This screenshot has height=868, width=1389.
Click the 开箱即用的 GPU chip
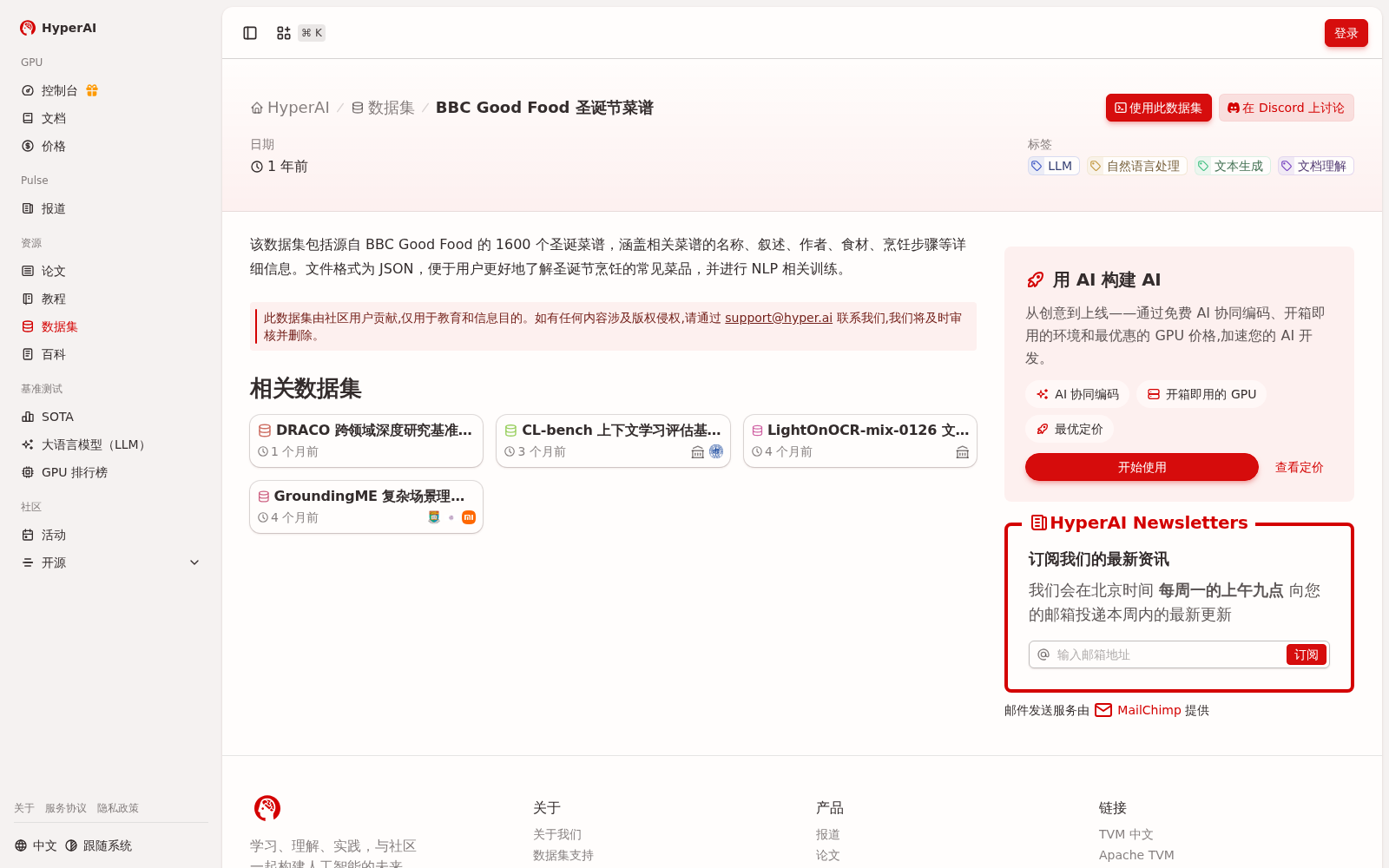click(1201, 394)
